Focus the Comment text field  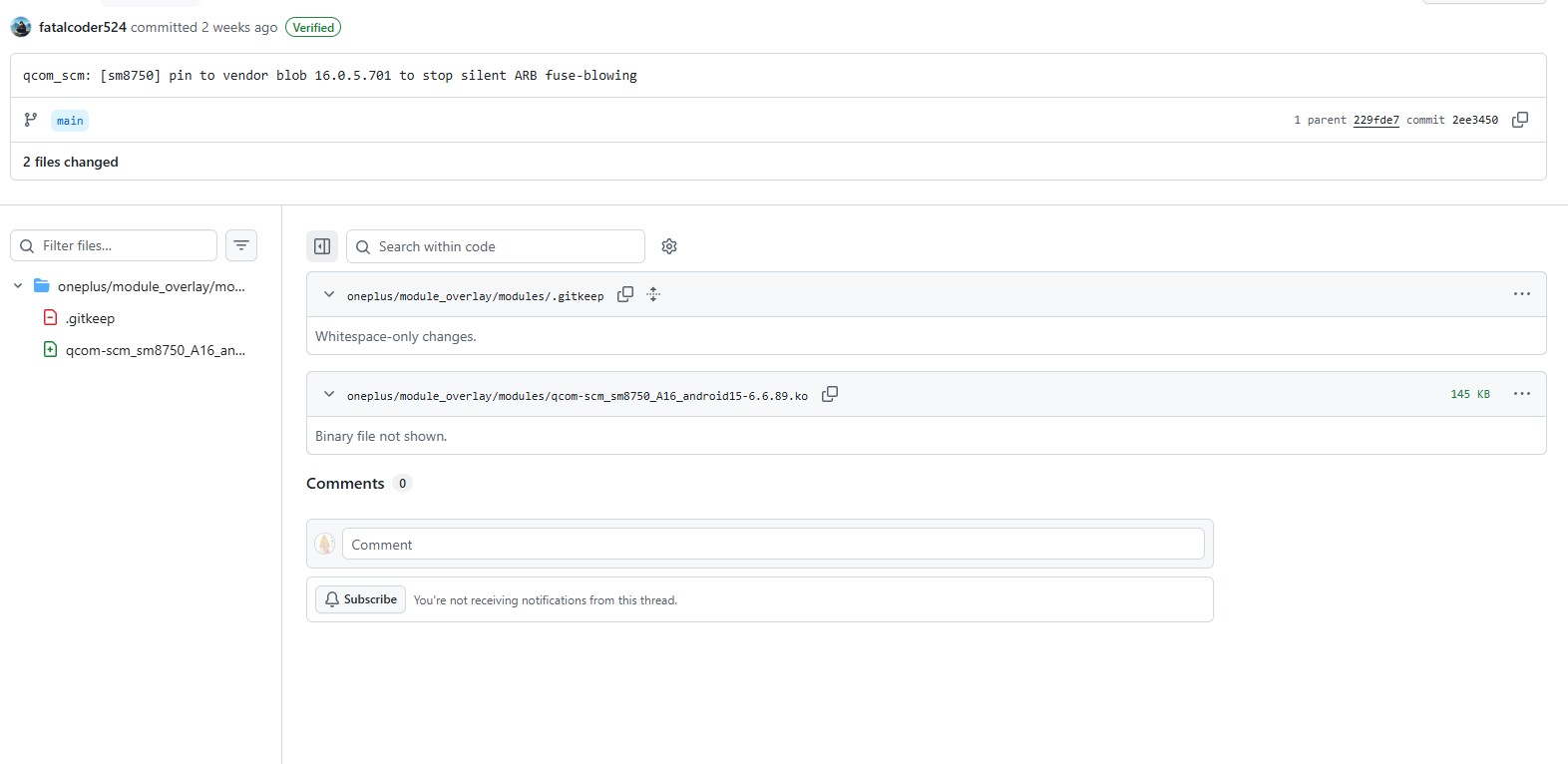(773, 545)
